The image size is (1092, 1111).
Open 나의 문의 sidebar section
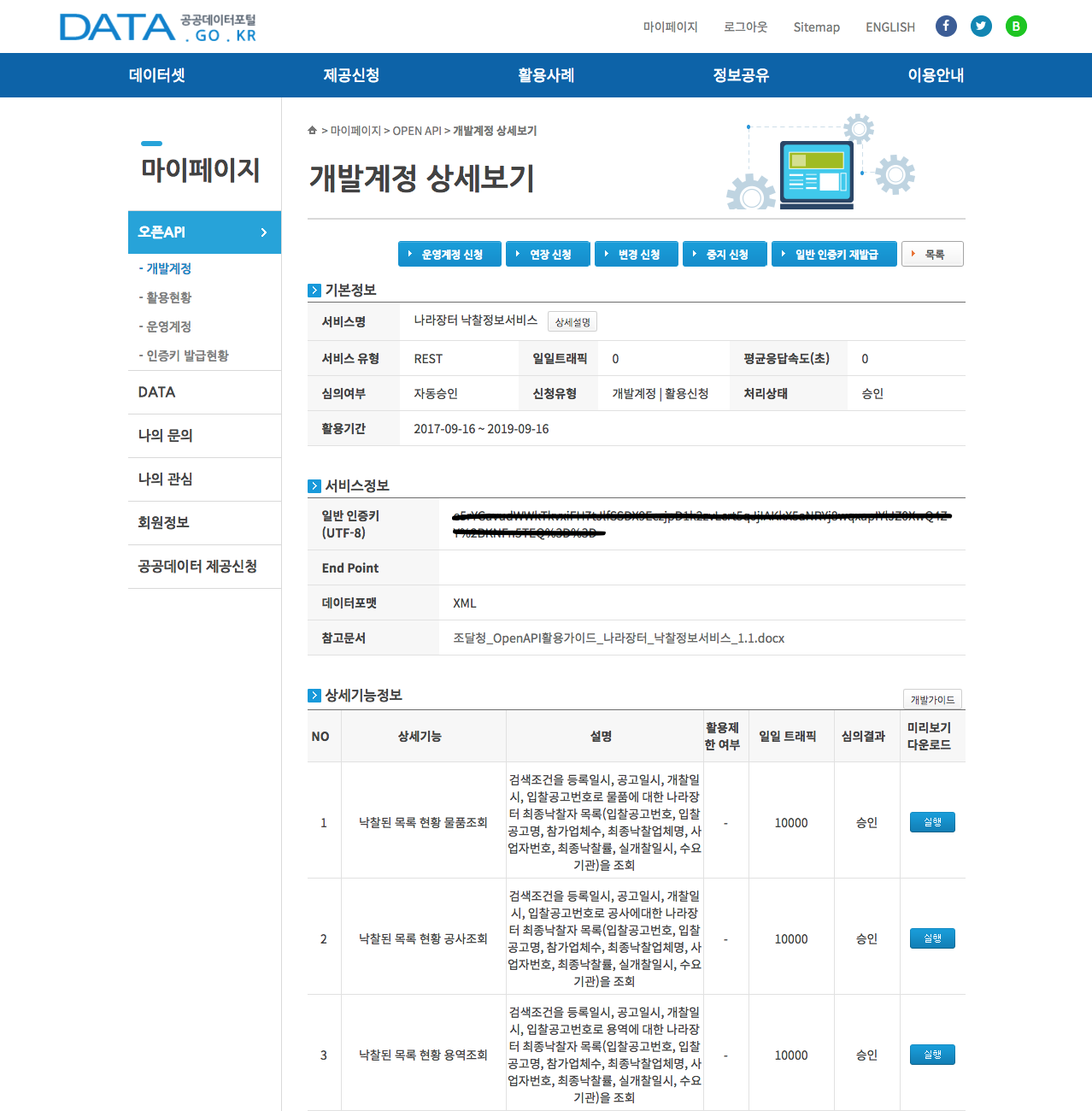tap(204, 436)
